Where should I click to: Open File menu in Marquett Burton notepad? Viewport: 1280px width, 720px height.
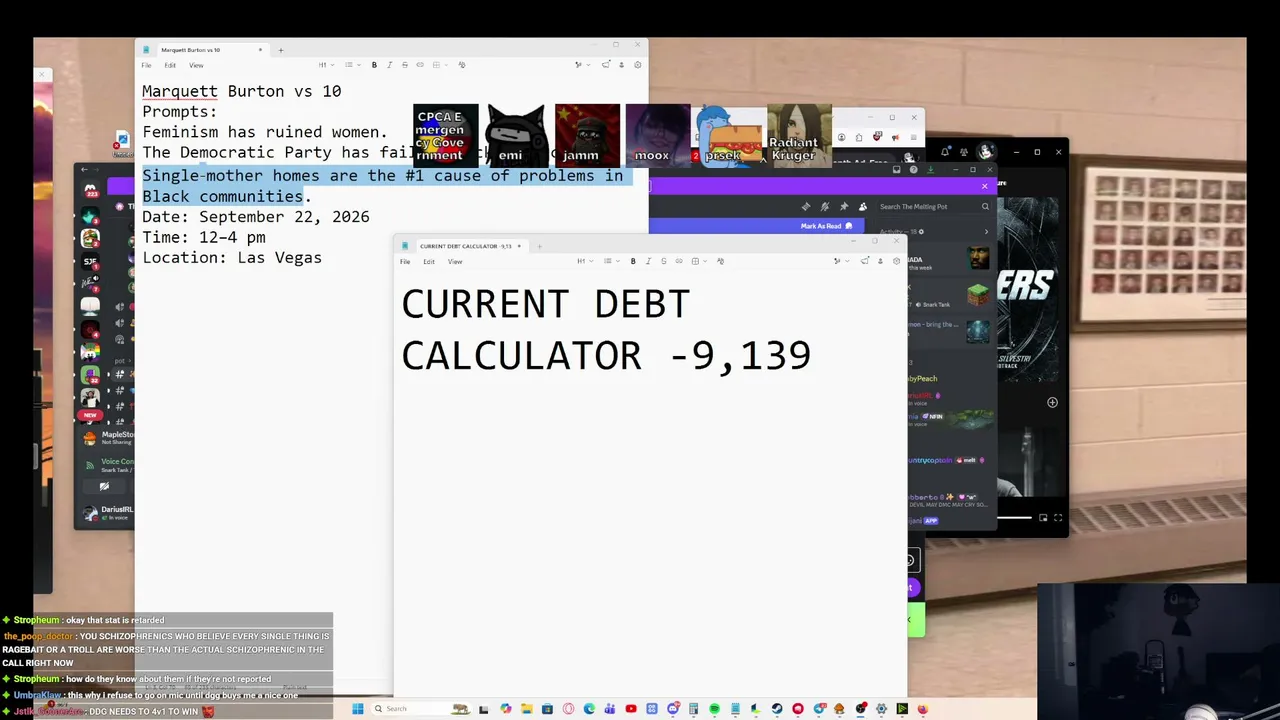pyautogui.click(x=146, y=65)
